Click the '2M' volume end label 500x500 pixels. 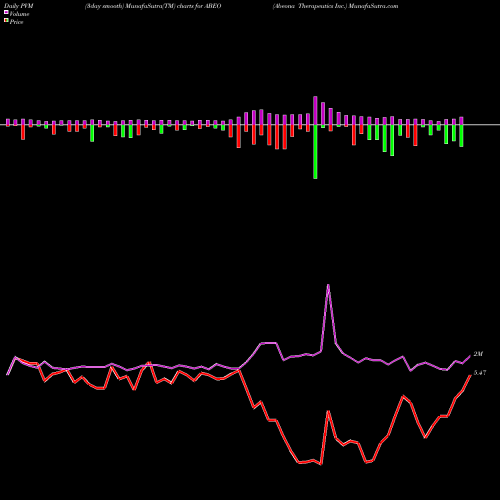[x=478, y=354]
